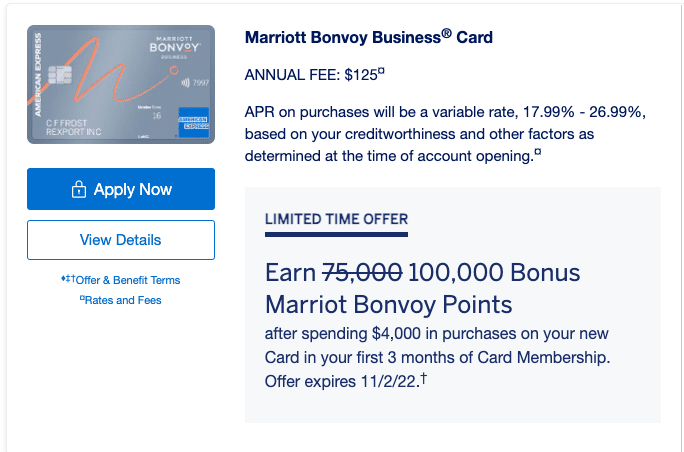Click the lock icon in Apply Now
Viewport: 684px width, 452px height.
coord(79,190)
